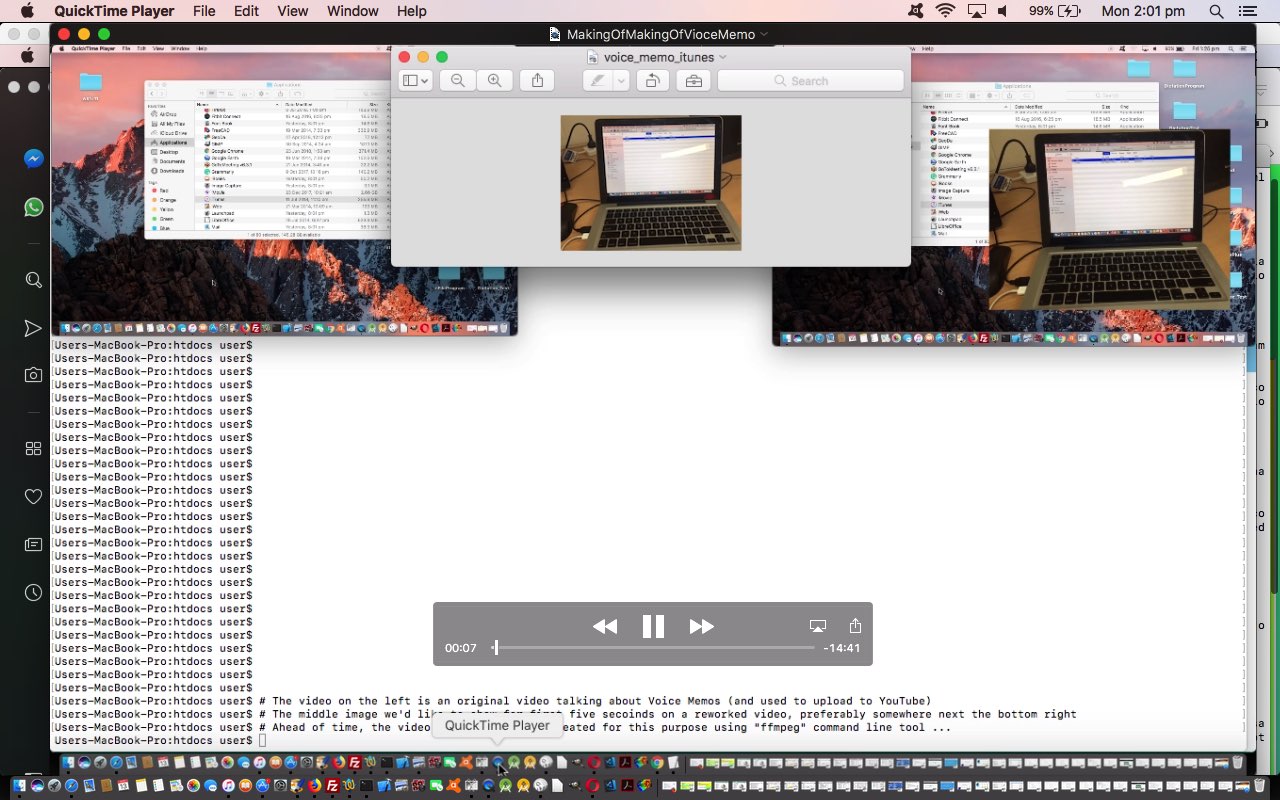Click the rewind button in playback controls
This screenshot has height=800, width=1280.
coord(605,626)
